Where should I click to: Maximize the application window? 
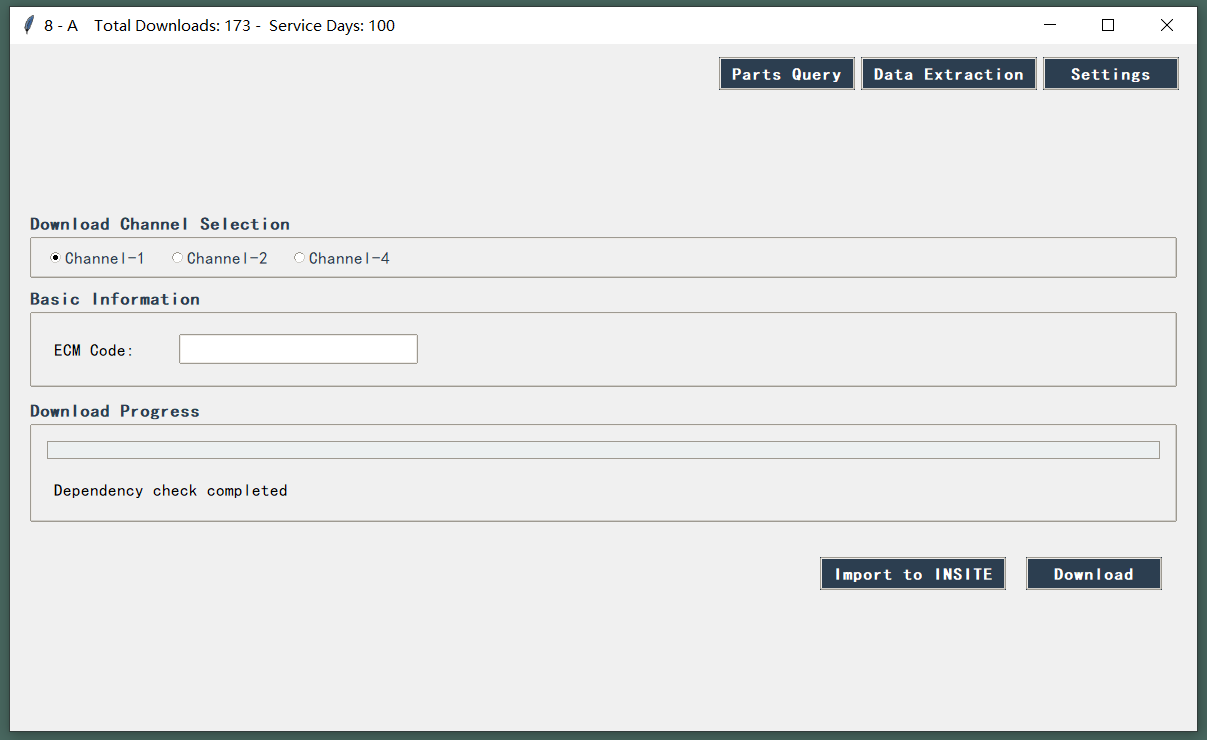tap(1108, 25)
